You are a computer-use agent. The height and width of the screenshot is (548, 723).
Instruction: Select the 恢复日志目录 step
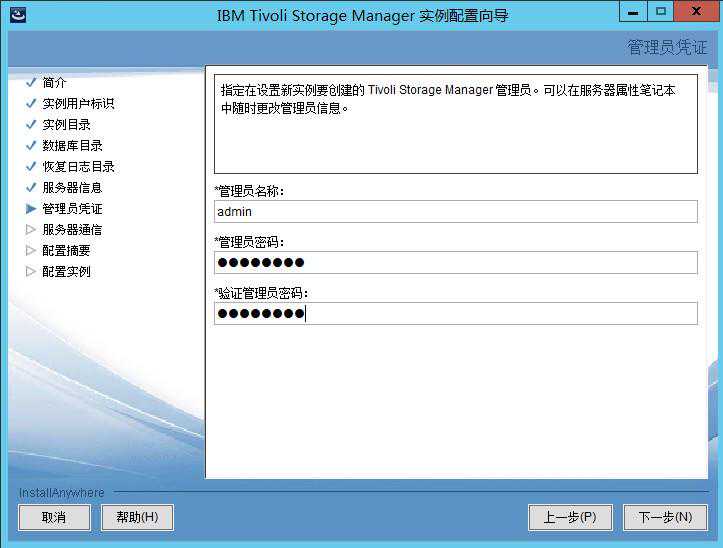[x=78, y=167]
